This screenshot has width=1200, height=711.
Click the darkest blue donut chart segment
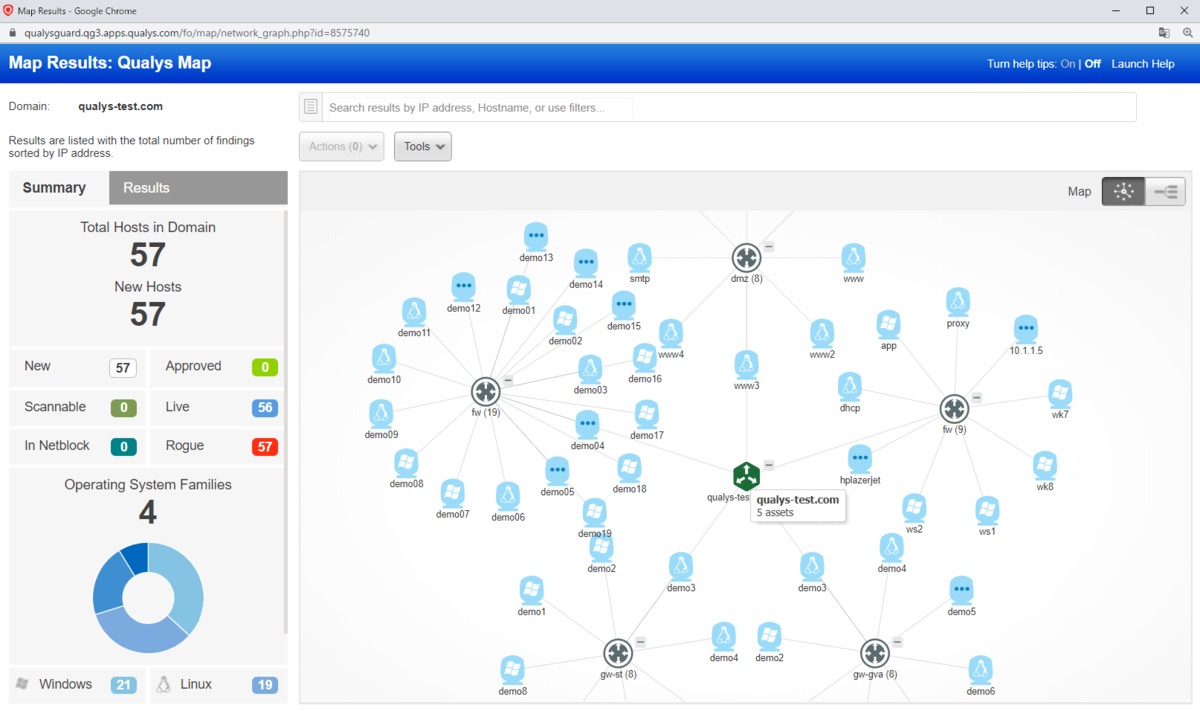[136, 558]
